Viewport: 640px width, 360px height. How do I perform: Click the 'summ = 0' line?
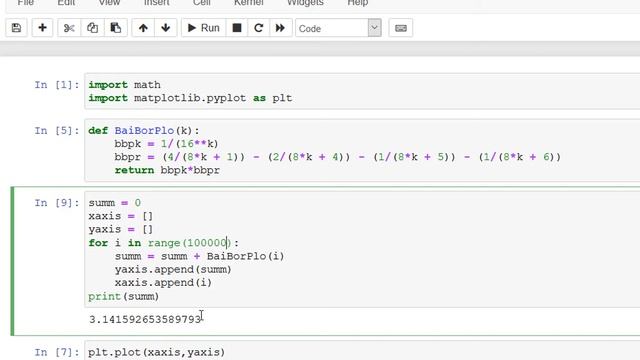115,203
